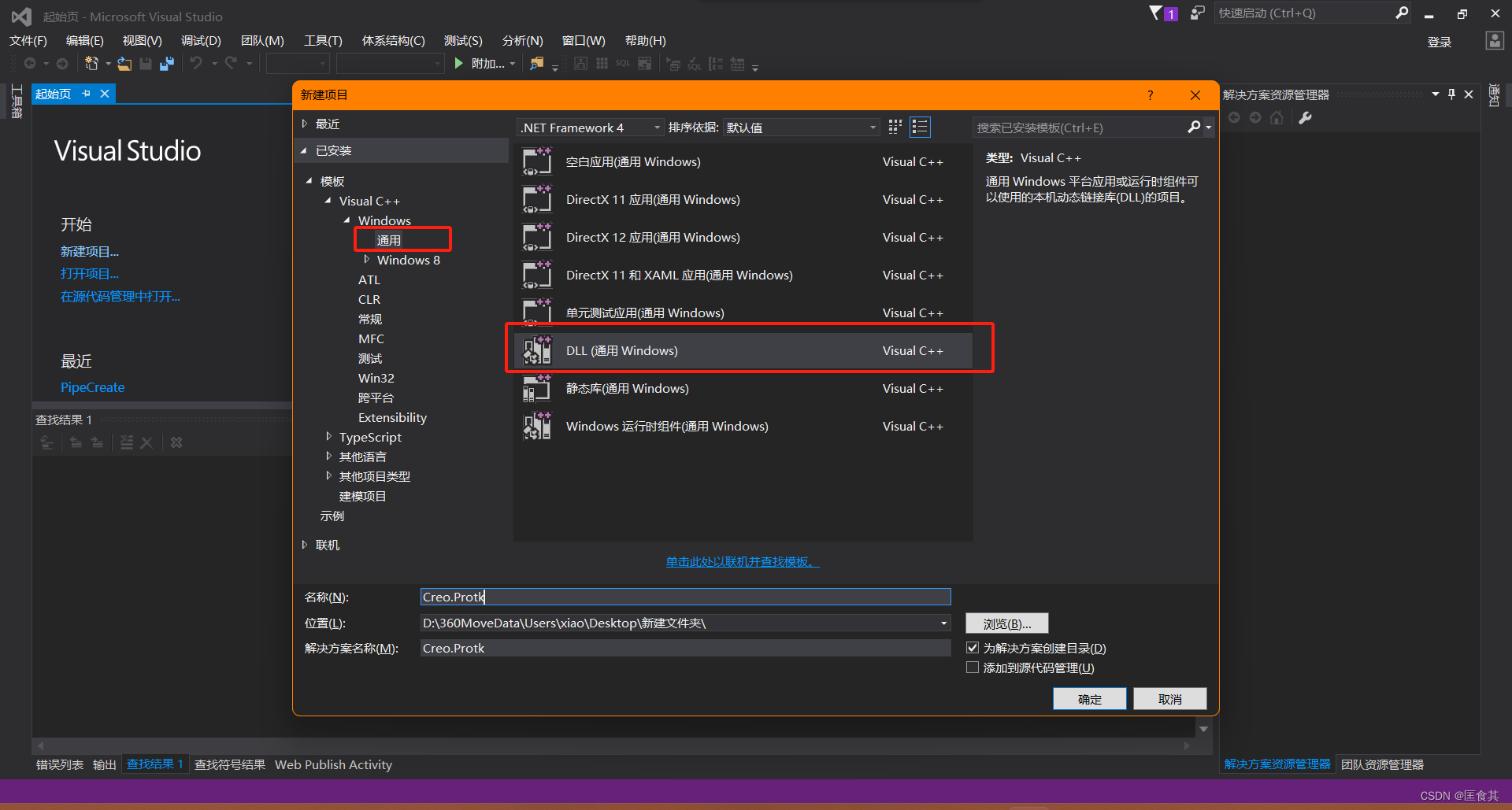Click the Save All toolbar icon

click(166, 64)
